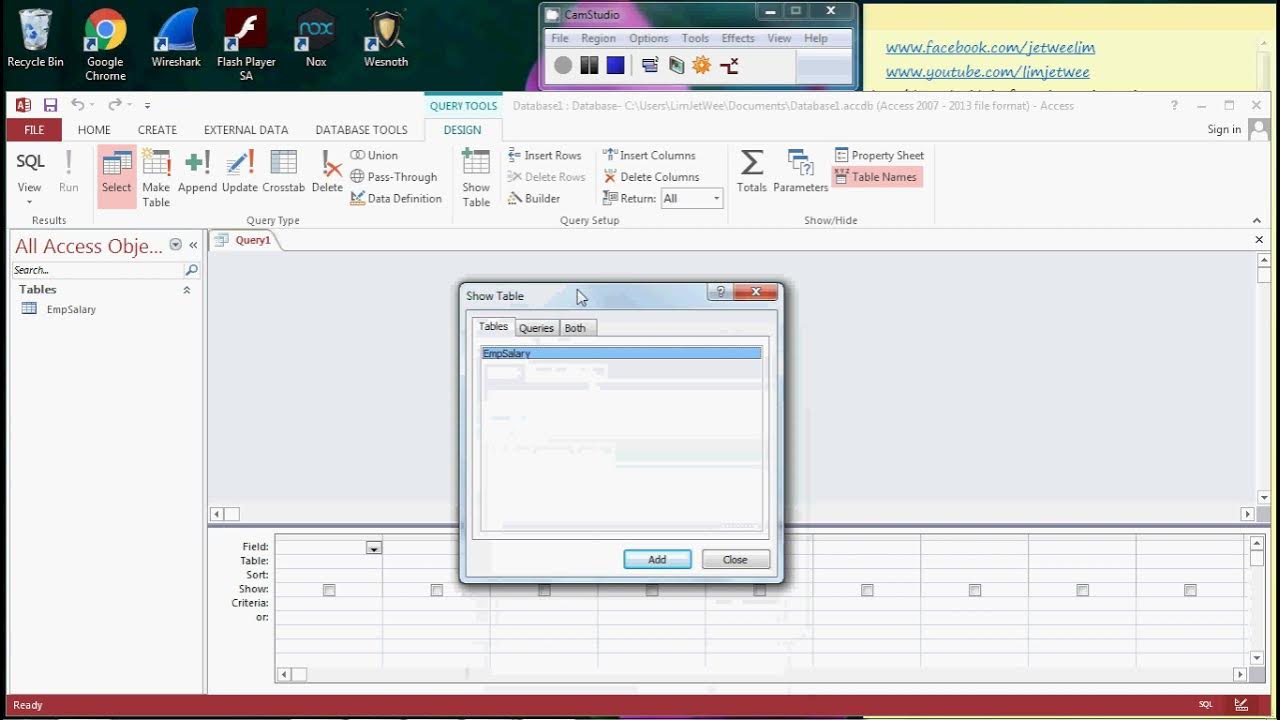Collapse the ribbon with the arrow

(x=1257, y=221)
